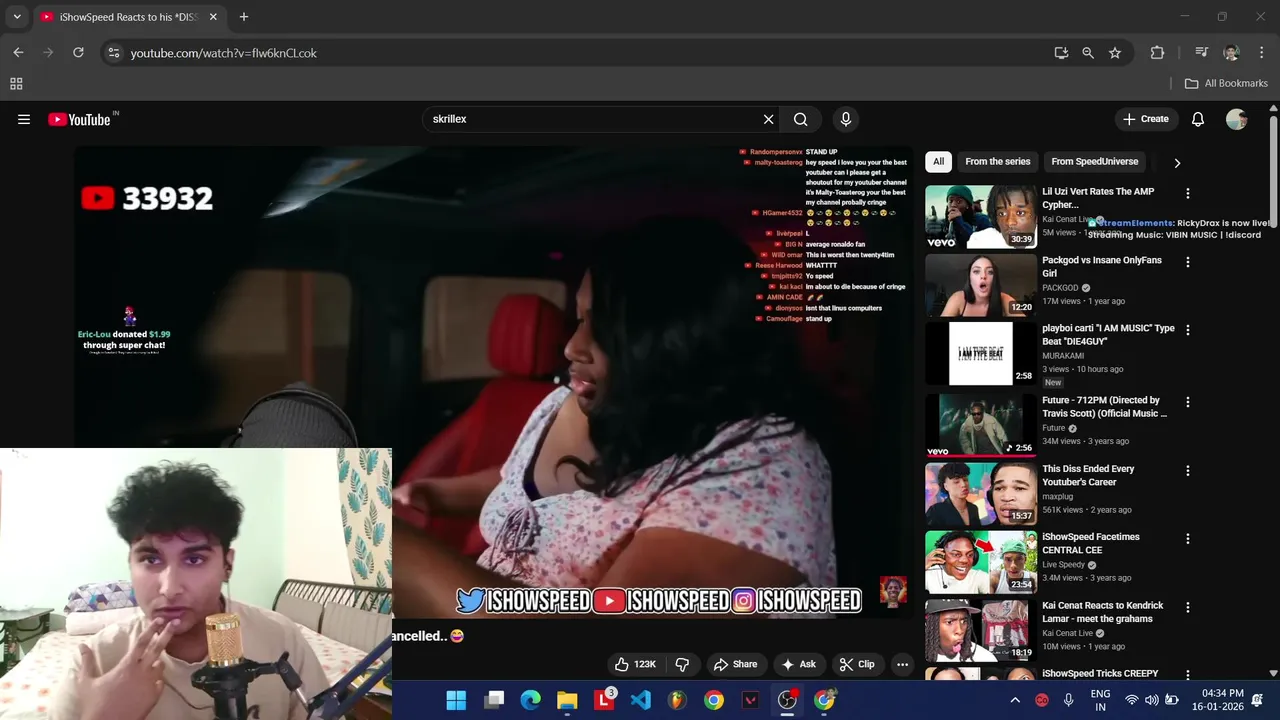Share the video

tap(735, 664)
